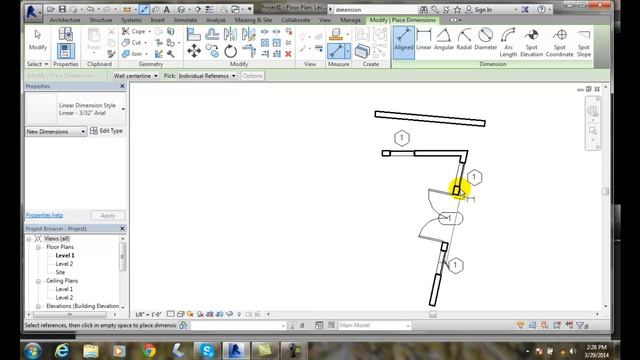
Task: Select the Aligned dimension tool
Action: tap(404, 42)
